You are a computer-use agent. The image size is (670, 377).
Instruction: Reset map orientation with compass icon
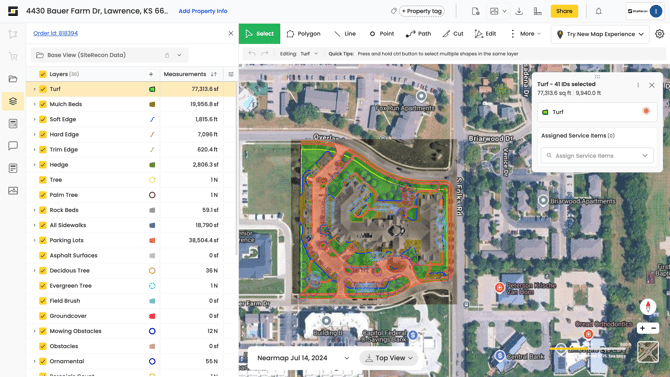[x=648, y=306]
